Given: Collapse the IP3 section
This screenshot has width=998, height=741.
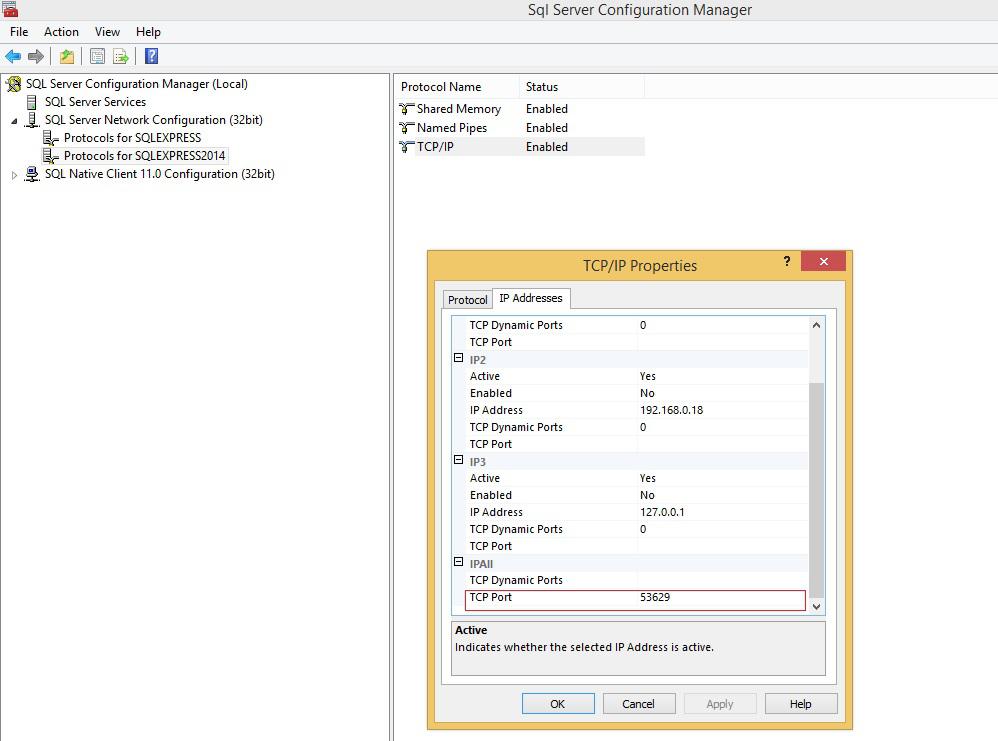Looking at the screenshot, I should pyautogui.click(x=458, y=460).
